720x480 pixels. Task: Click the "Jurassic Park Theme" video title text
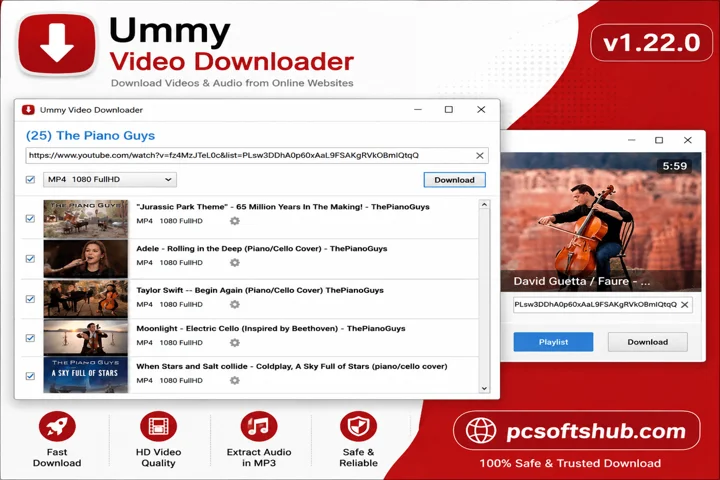(x=283, y=207)
